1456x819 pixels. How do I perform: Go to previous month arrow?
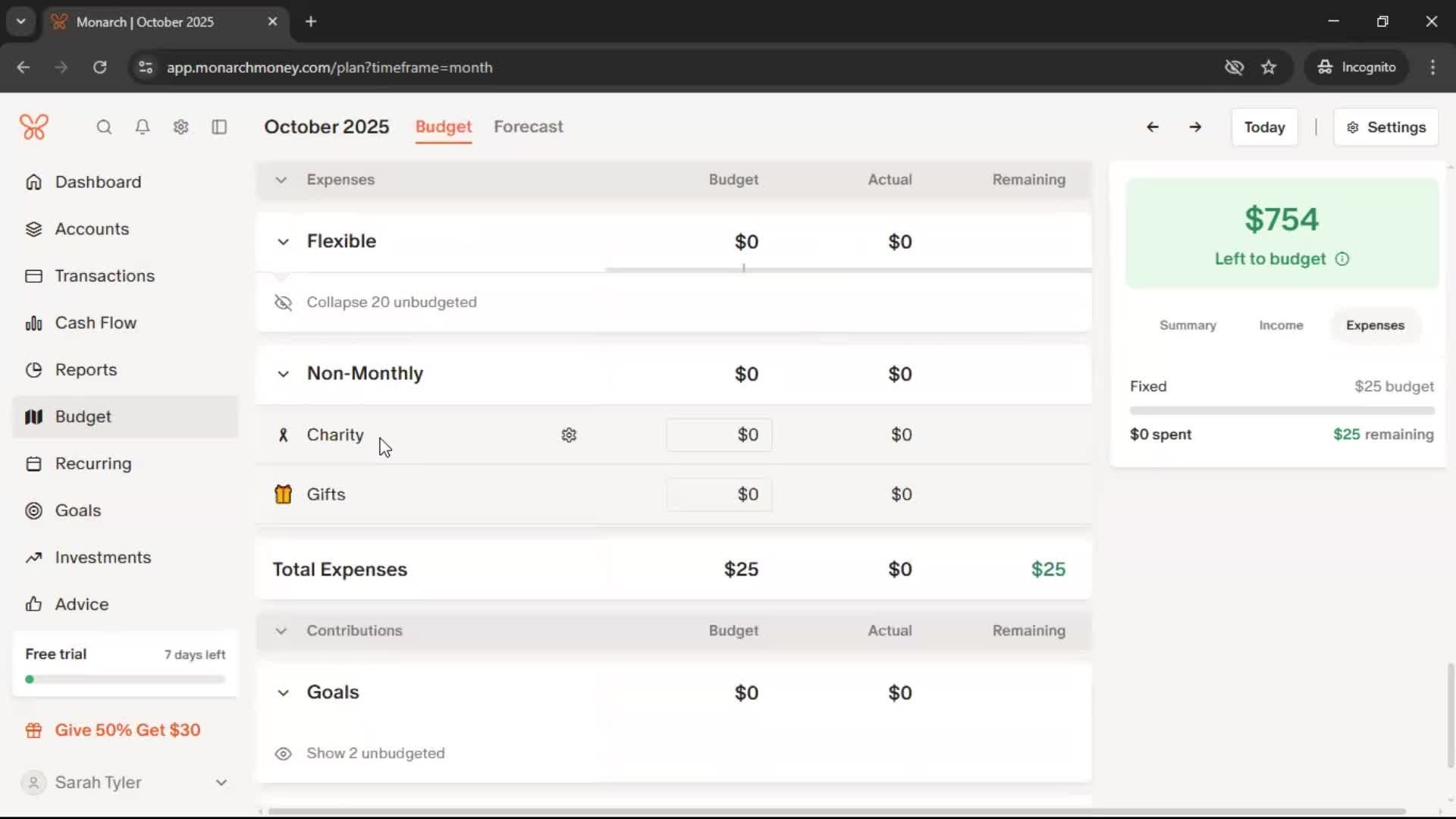point(1152,127)
